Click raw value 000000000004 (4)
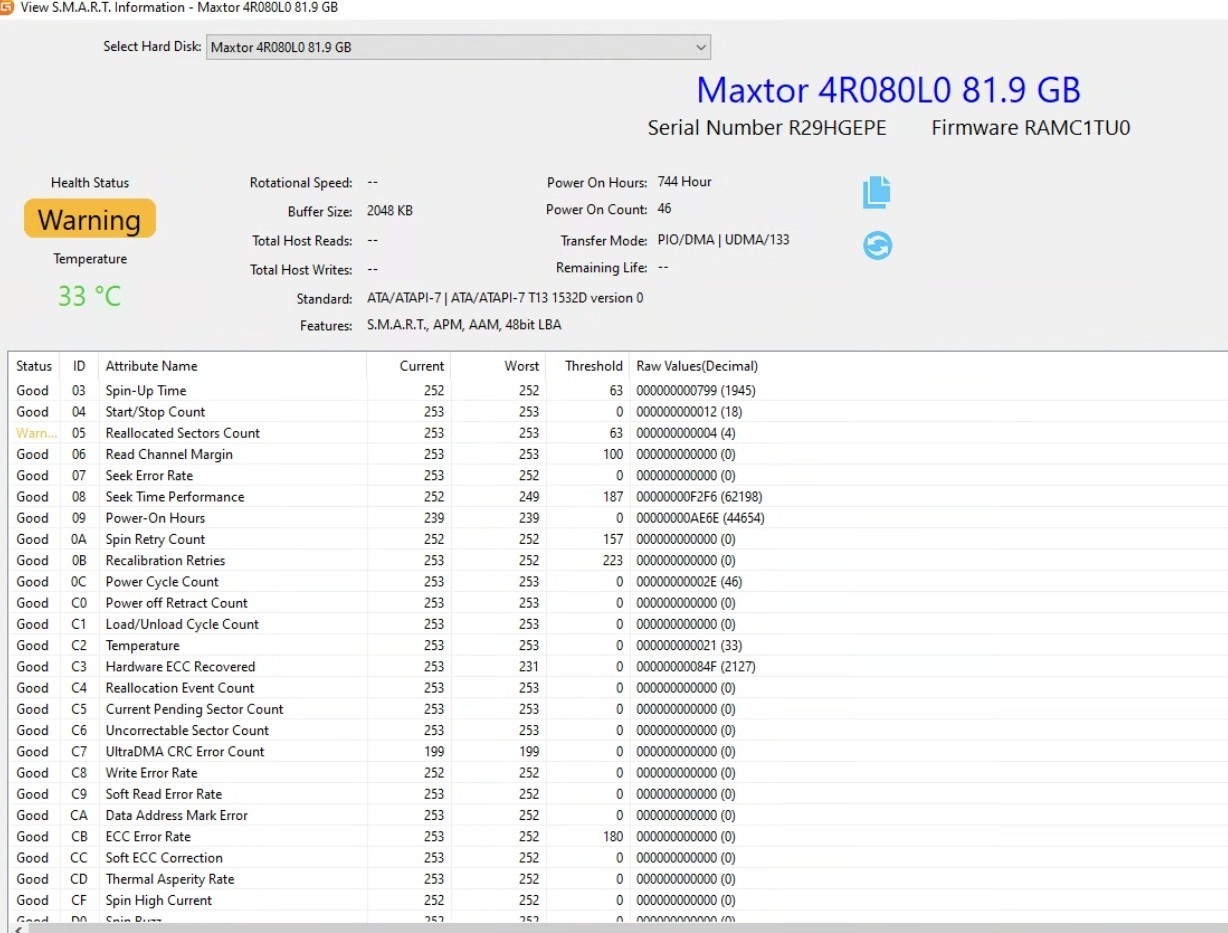This screenshot has height=933, width=1228. point(684,433)
